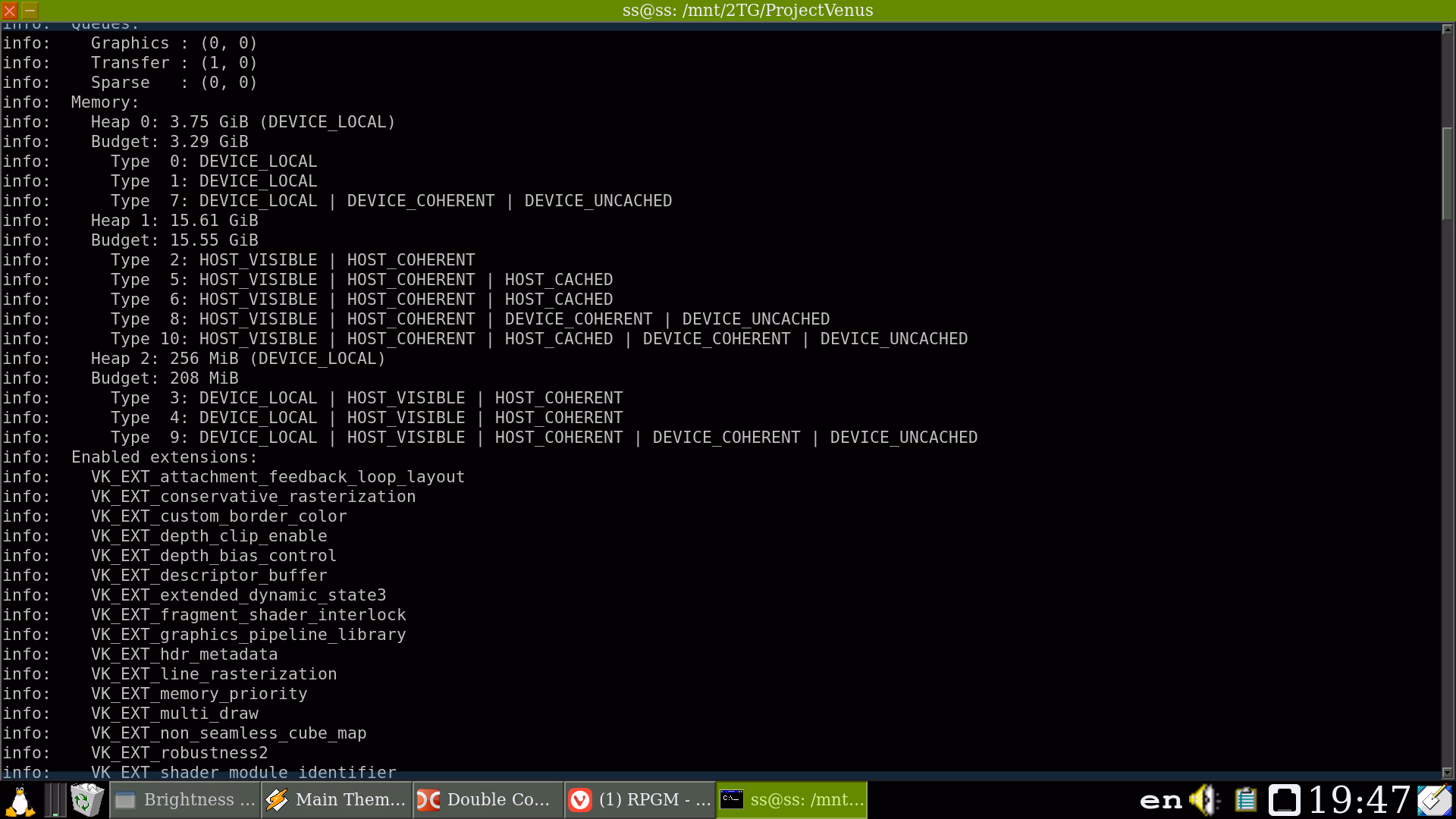Screen dimensions: 1456x819
Task: Switch to Double Commander taskbar window
Action: tap(488, 800)
